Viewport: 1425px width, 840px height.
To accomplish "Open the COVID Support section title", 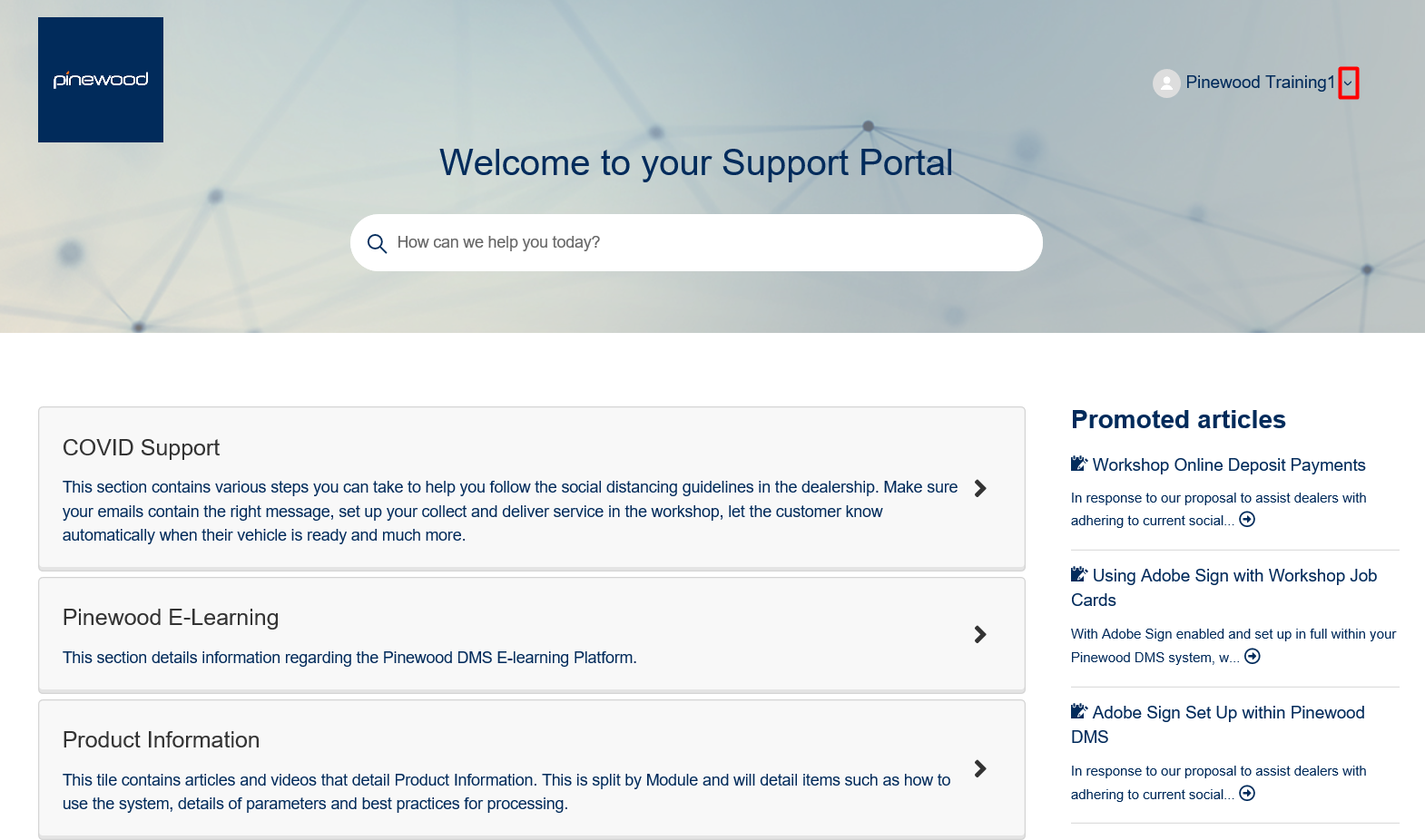I will (141, 448).
